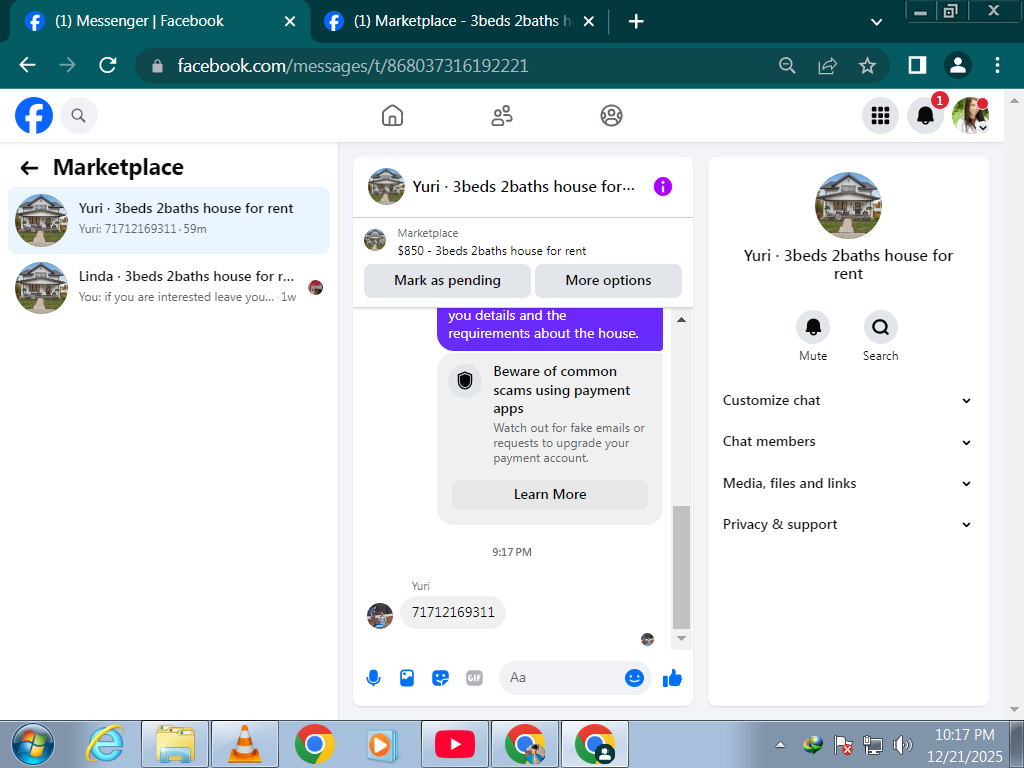Open the Friends icon in top nav
The width and height of the screenshot is (1024, 768).
click(502, 116)
